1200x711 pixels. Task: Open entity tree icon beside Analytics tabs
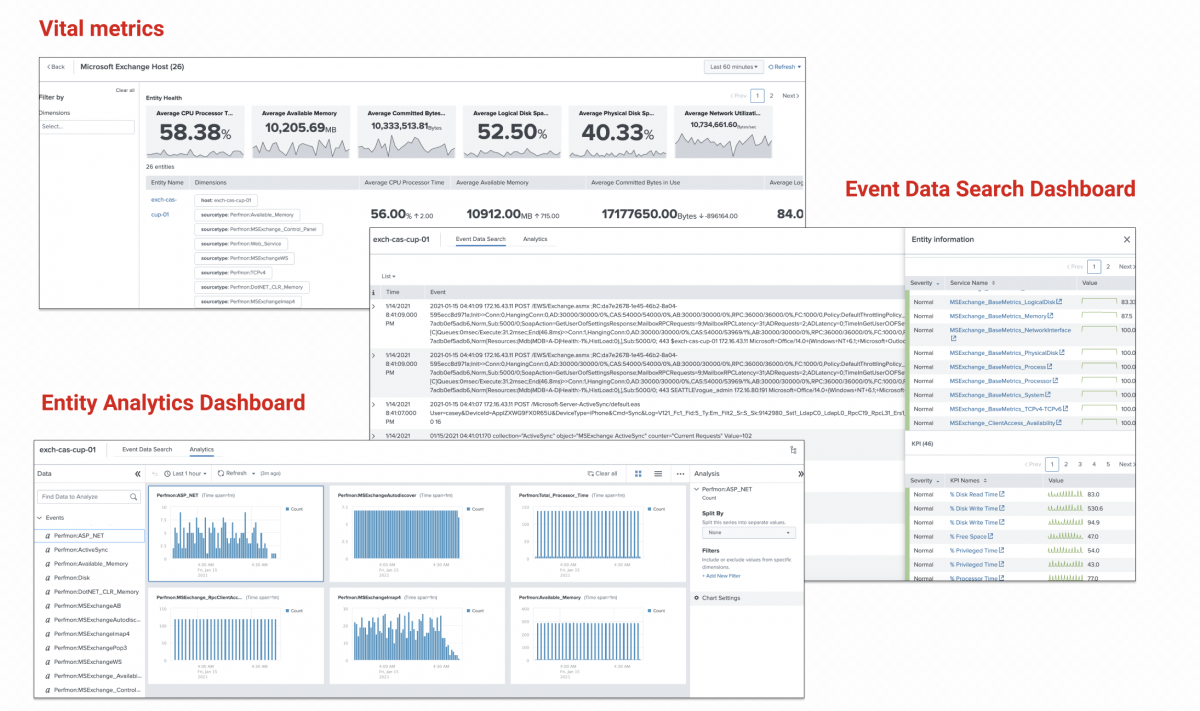coord(793,450)
